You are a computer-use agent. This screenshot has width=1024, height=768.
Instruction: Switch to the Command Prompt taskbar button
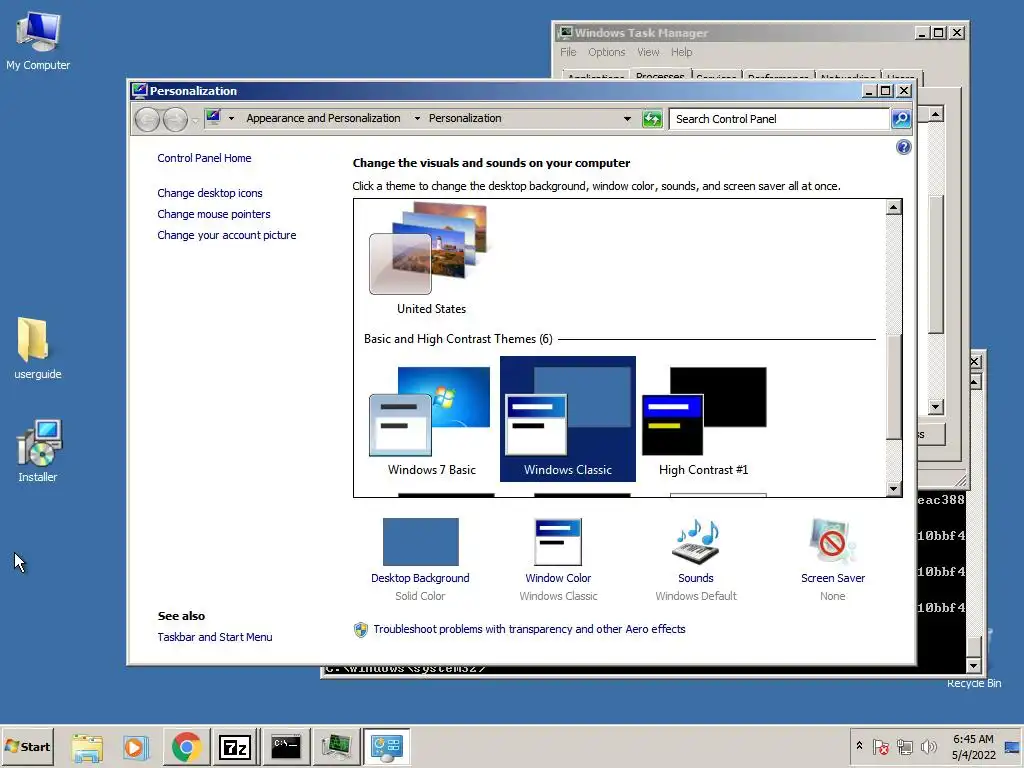coord(285,747)
